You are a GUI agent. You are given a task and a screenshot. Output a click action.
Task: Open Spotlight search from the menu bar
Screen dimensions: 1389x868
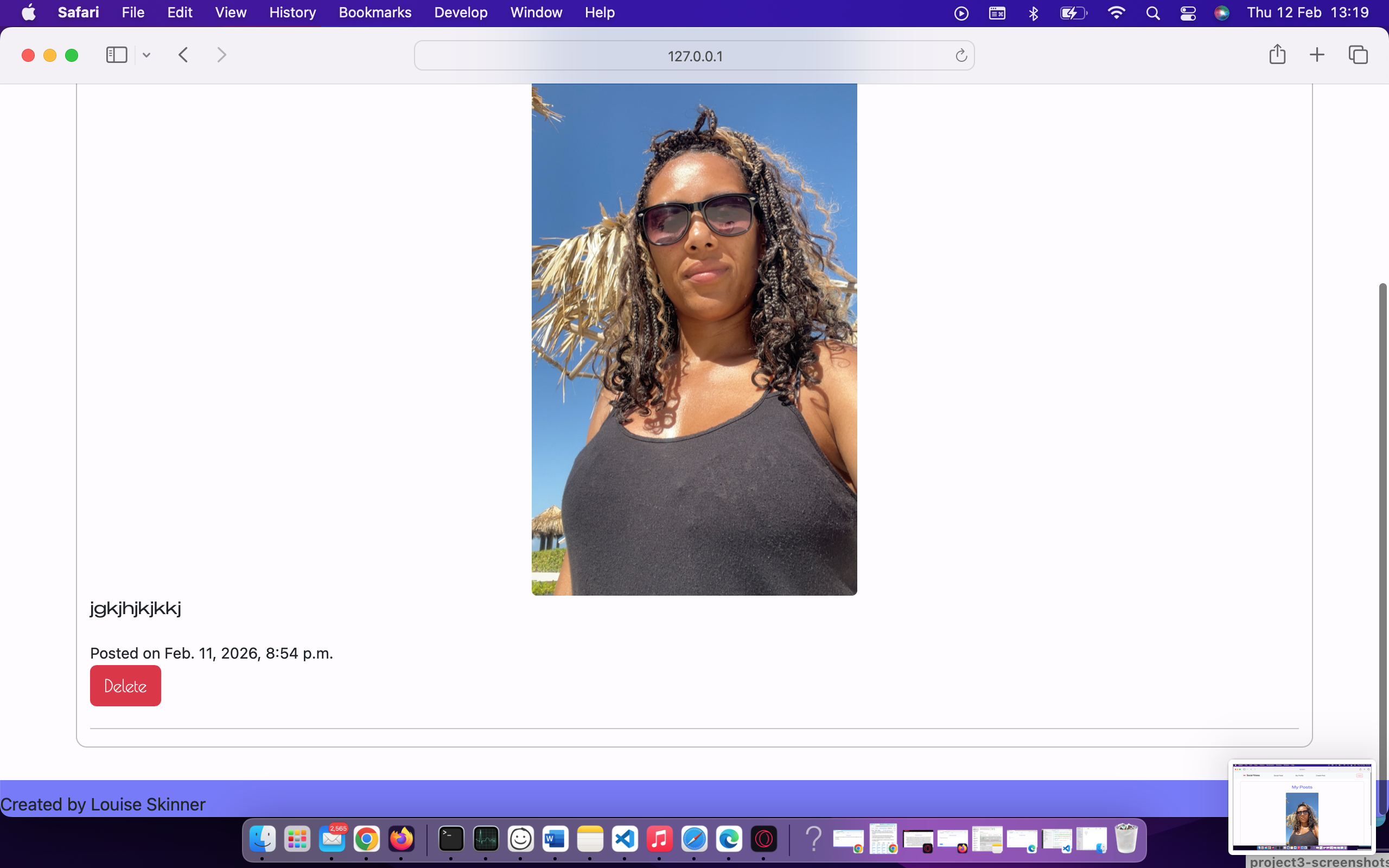coord(1154,12)
